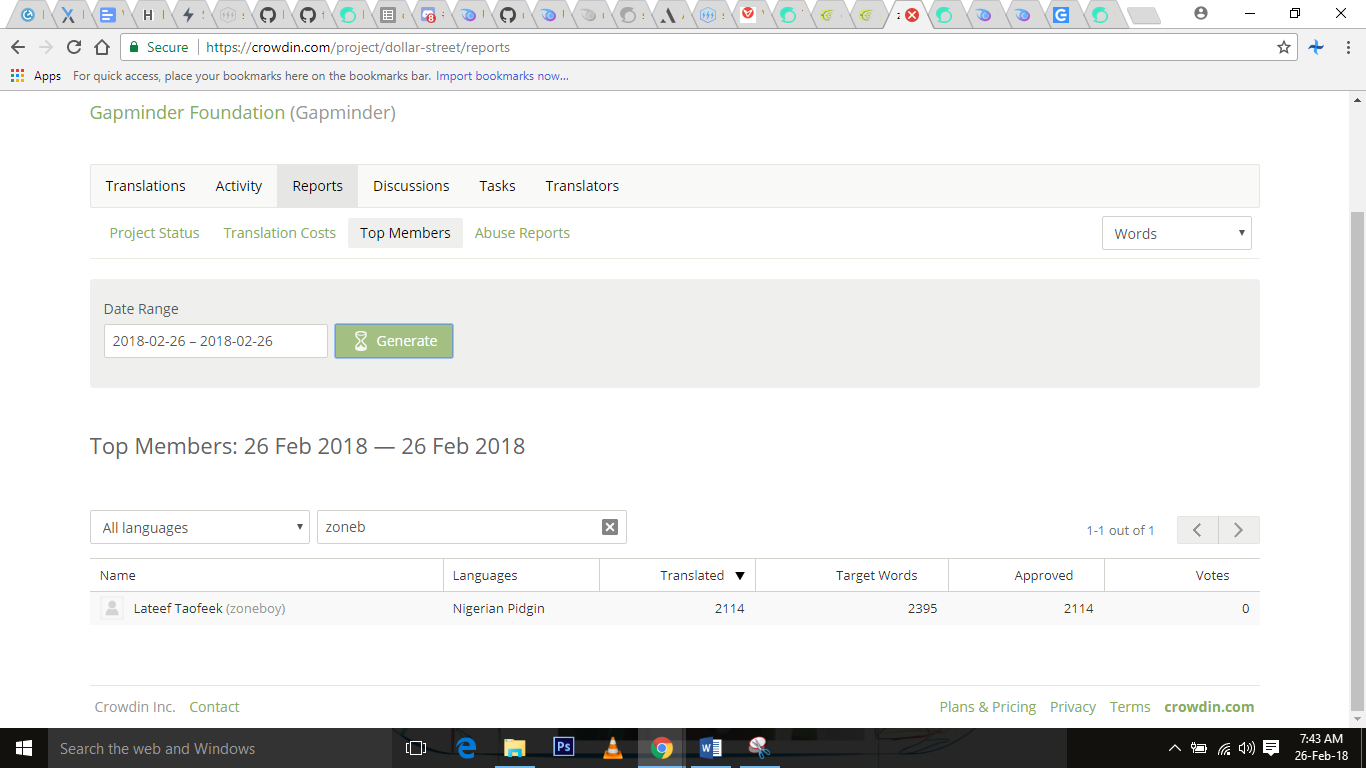Screen dimensions: 1366x768
Task: Click the battery status tray icon
Action: [1199, 748]
